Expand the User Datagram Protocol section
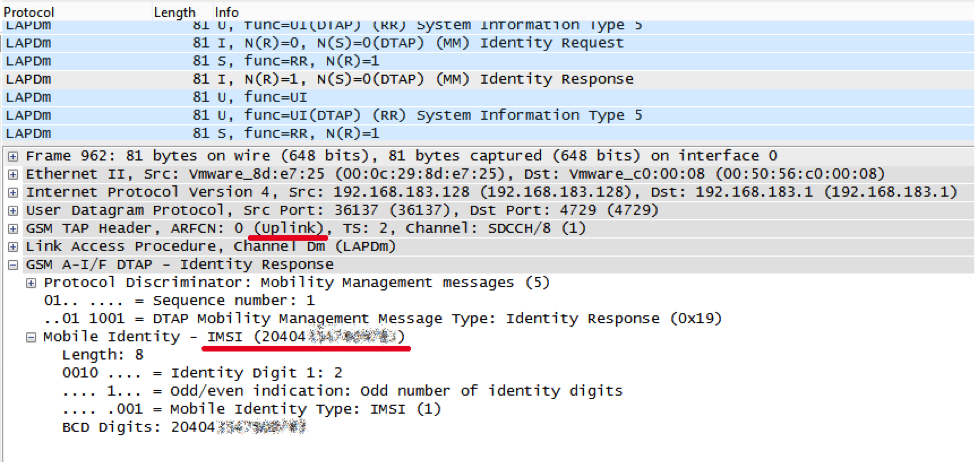The image size is (975, 463). click(x=13, y=210)
